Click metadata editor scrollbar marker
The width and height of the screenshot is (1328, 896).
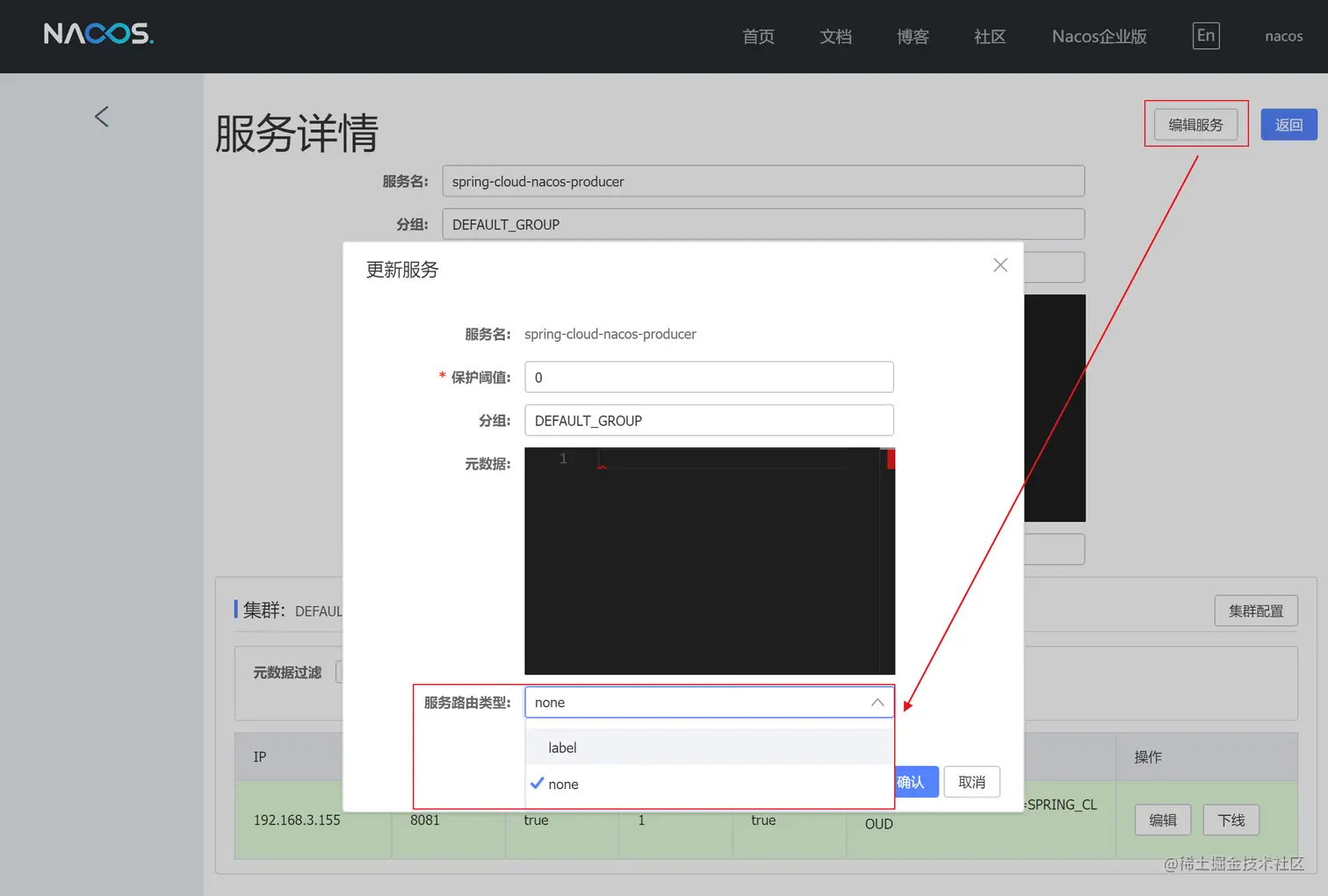(891, 459)
